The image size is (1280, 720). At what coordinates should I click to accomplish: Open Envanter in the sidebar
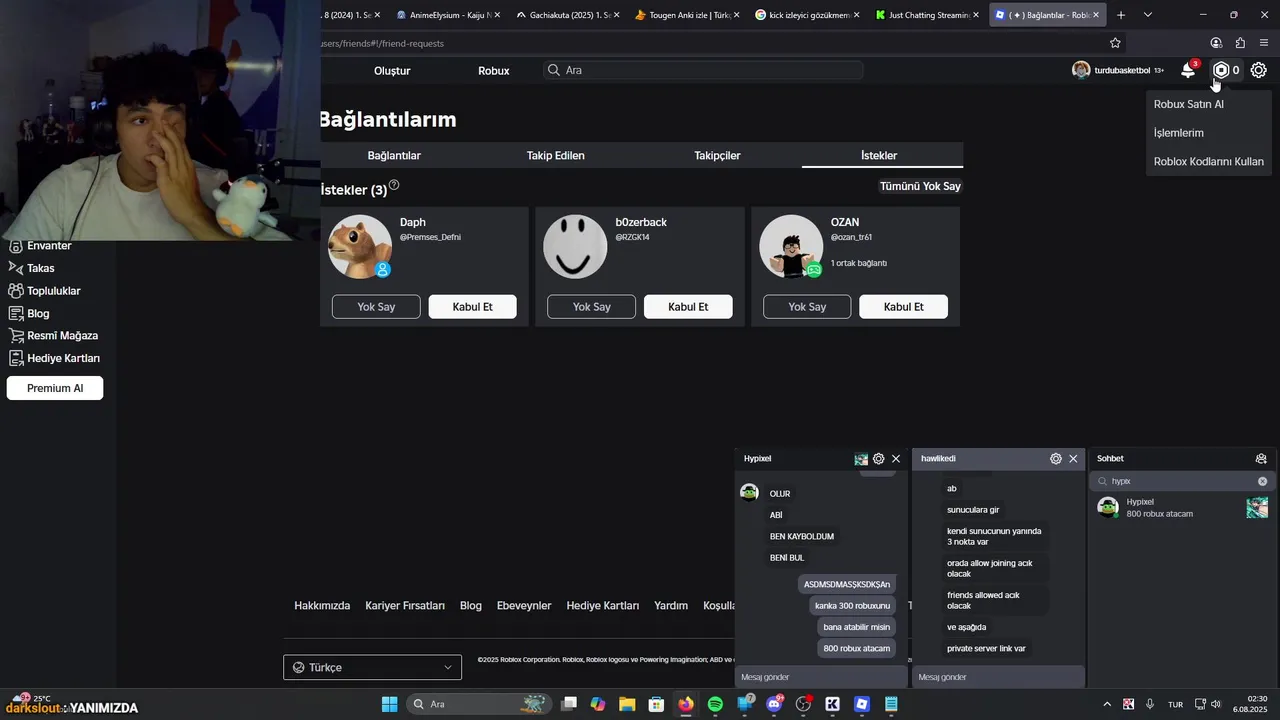(x=40, y=246)
